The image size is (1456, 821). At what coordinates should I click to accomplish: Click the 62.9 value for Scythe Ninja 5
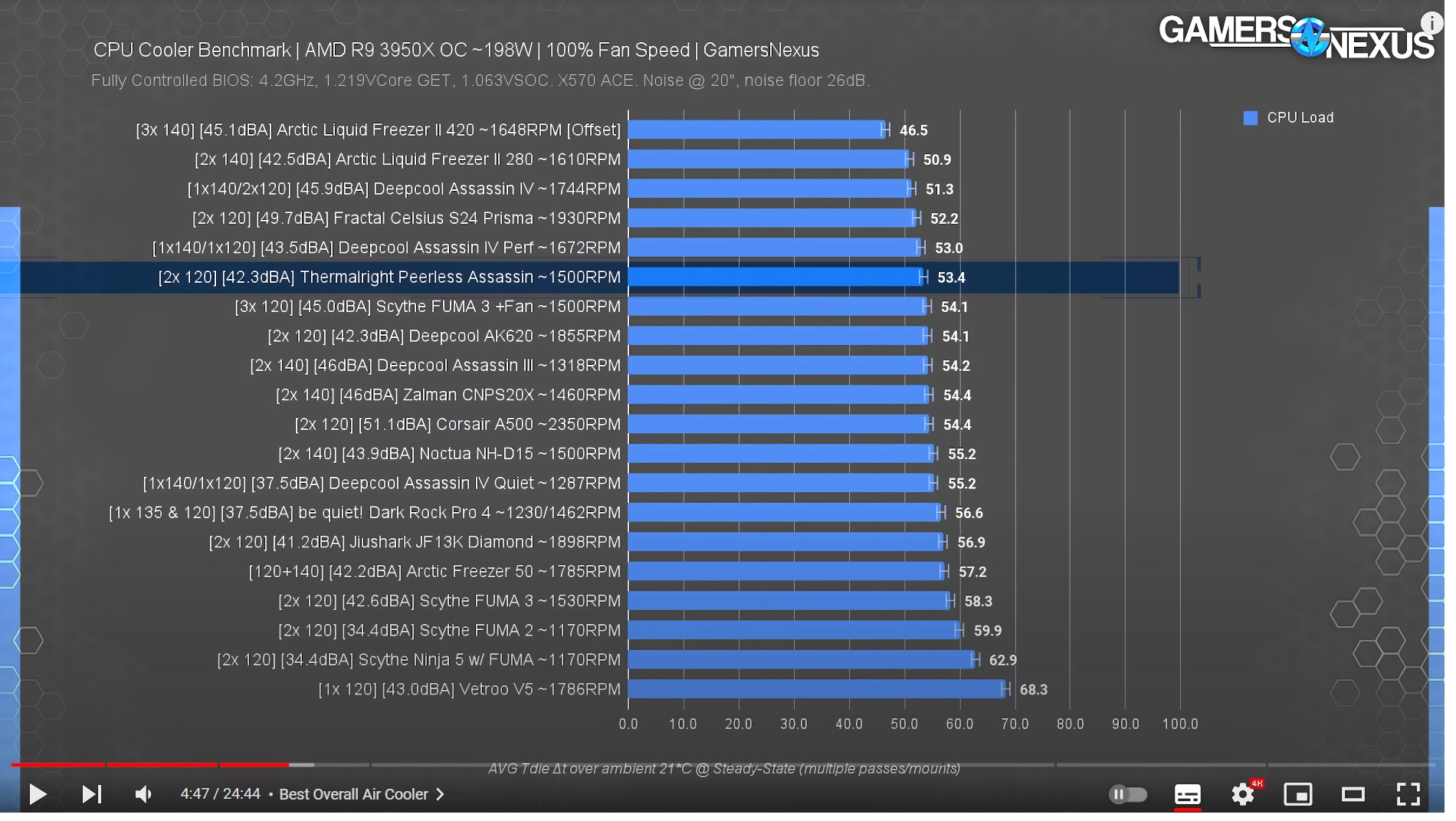pyautogui.click(x=1003, y=660)
